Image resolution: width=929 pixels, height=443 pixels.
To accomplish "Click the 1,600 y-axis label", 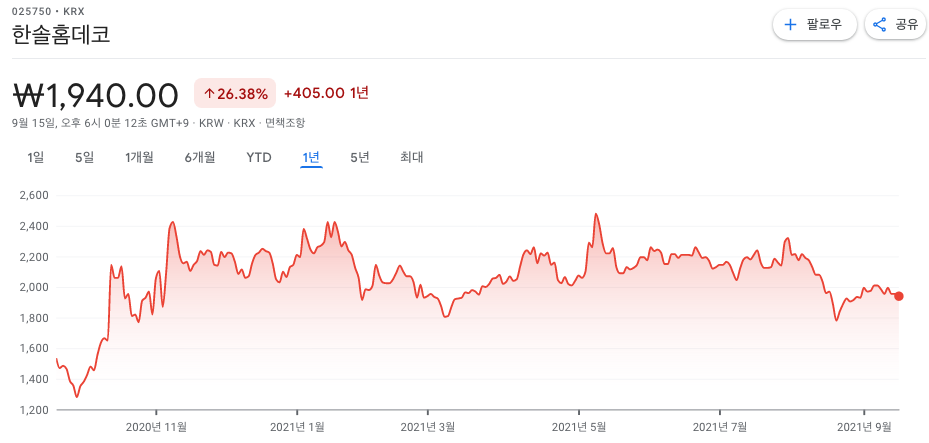I will pyautogui.click(x=34, y=349).
